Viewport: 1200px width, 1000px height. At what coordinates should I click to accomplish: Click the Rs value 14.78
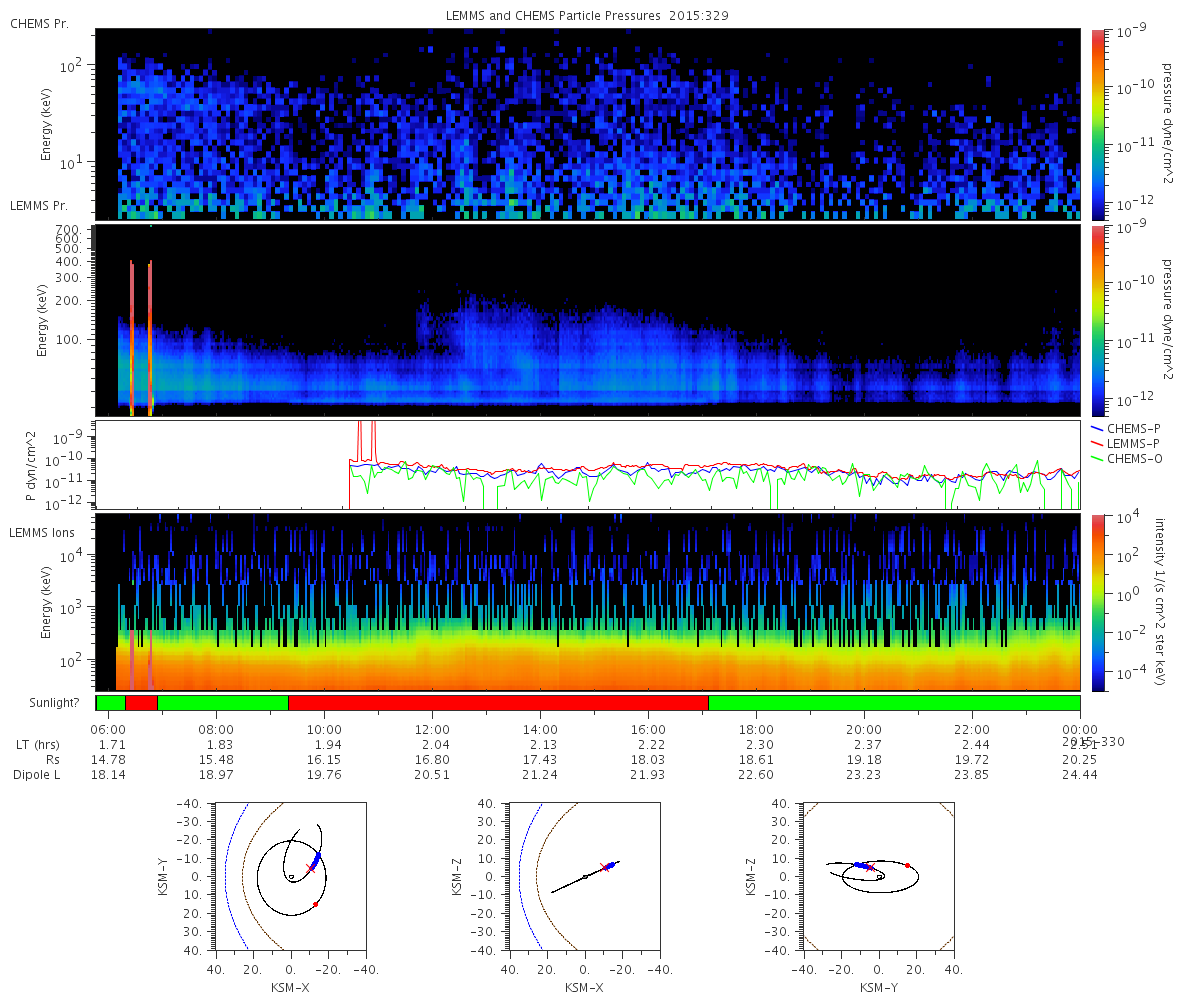click(x=108, y=760)
